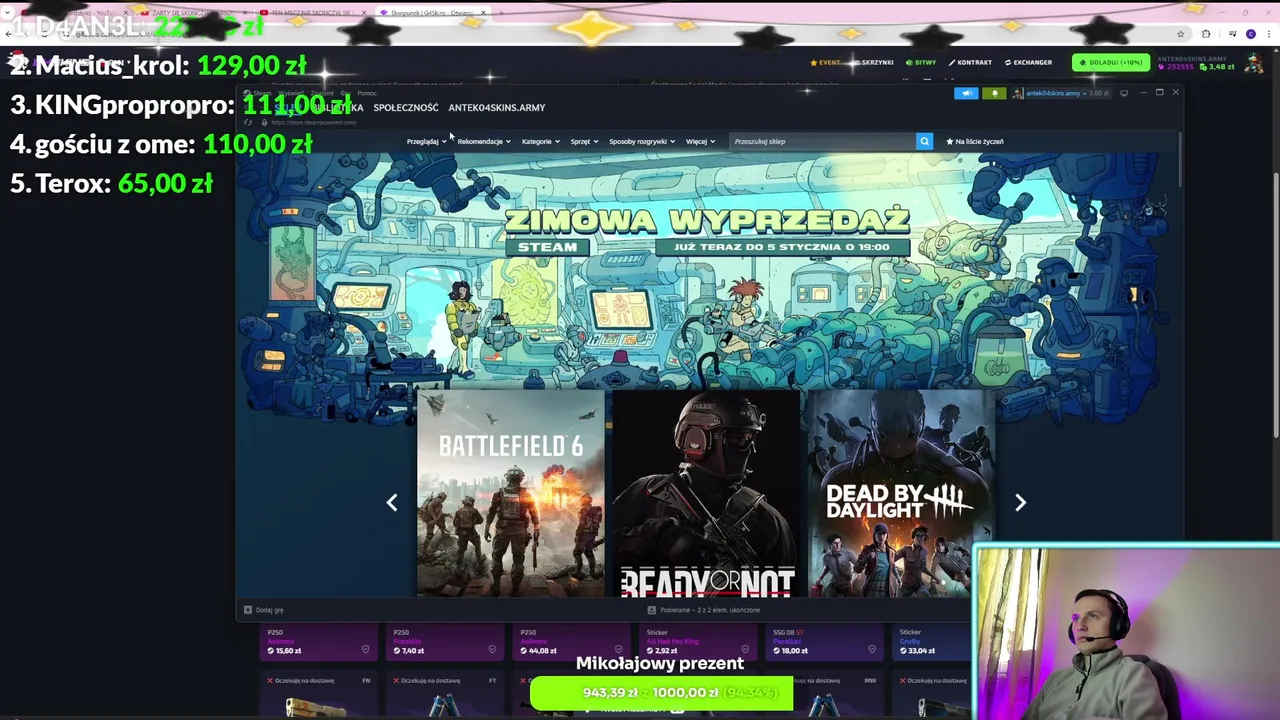The image size is (1280, 720).
Task: Click the user avatar on skins site header
Action: [1254, 63]
